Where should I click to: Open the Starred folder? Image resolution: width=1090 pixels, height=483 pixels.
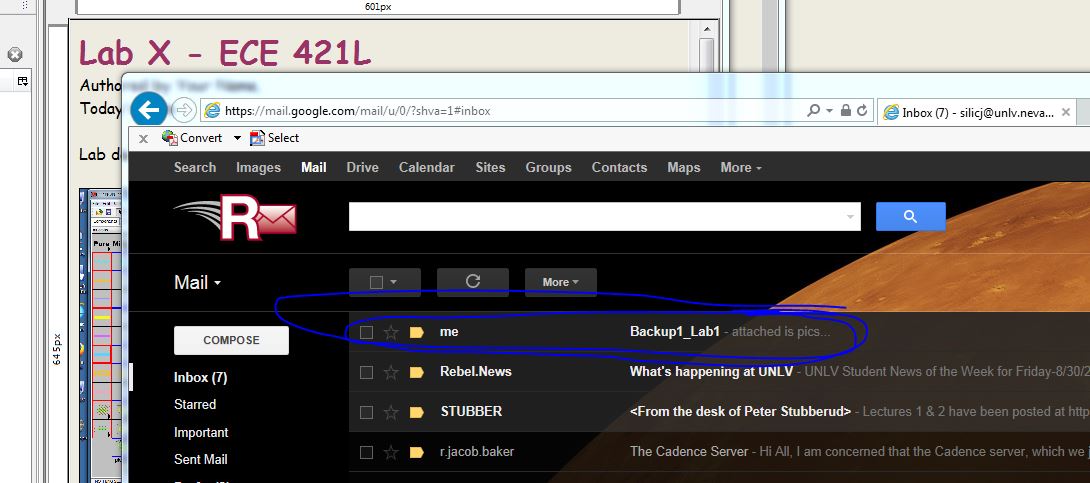click(x=195, y=404)
